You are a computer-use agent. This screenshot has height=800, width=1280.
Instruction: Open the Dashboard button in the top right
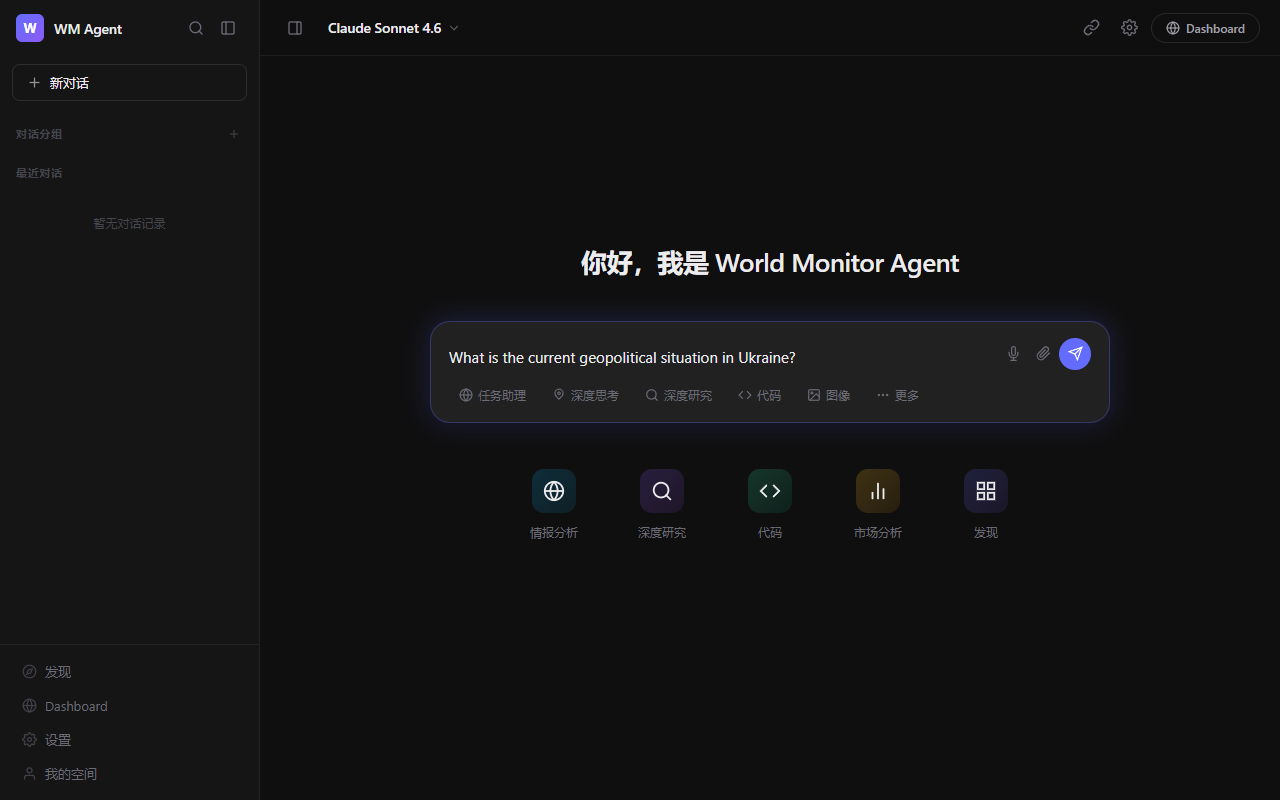(1205, 28)
